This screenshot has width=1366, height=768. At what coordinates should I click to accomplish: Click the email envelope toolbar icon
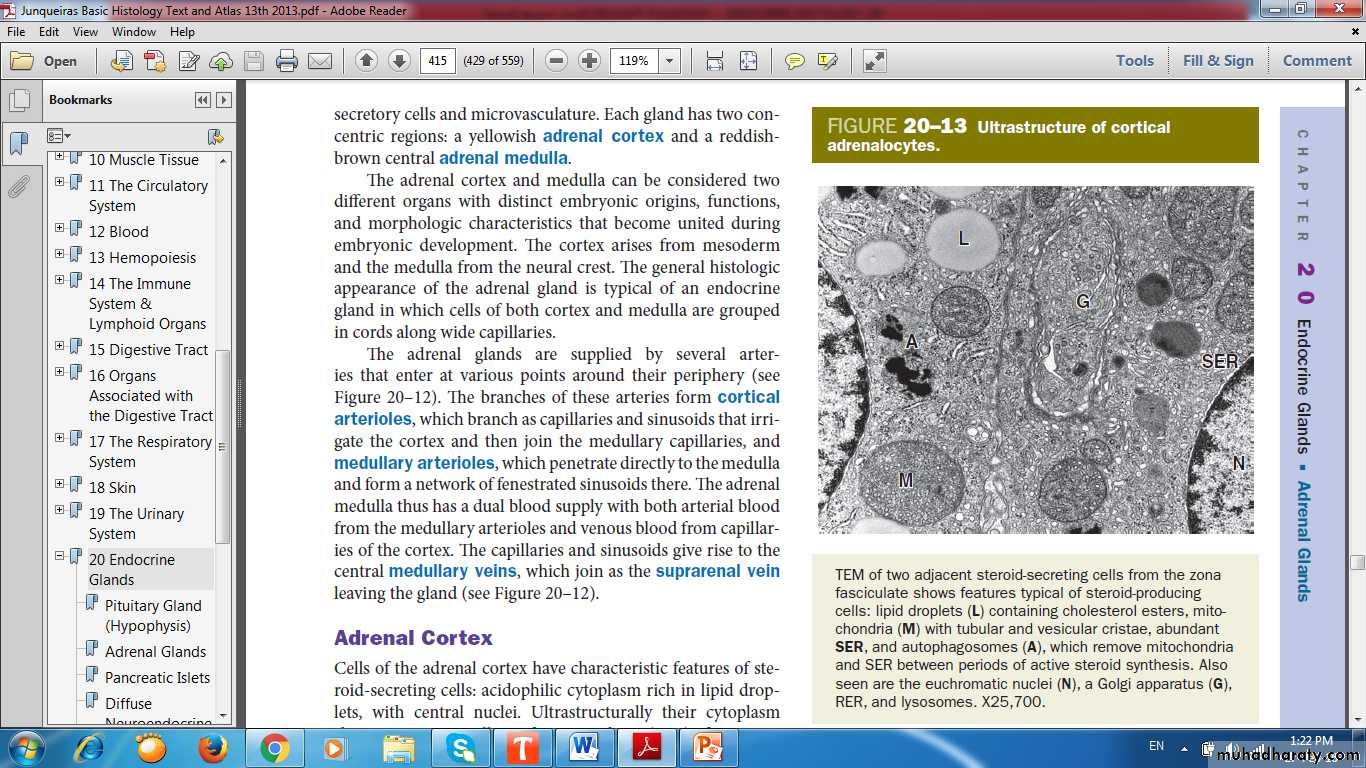point(320,61)
